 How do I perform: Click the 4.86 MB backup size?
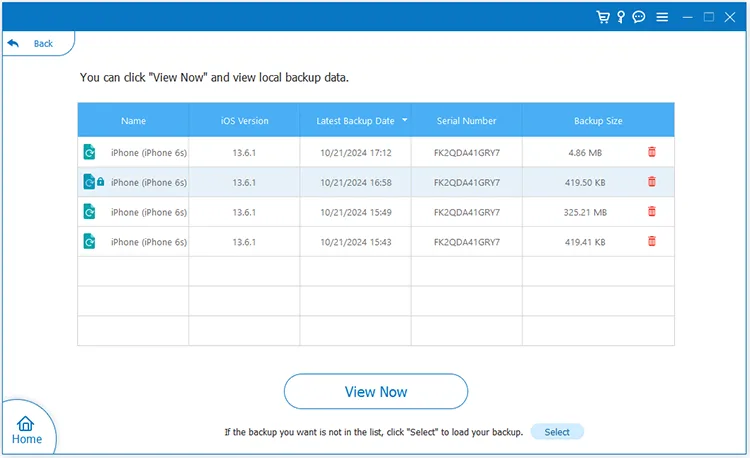pos(585,153)
